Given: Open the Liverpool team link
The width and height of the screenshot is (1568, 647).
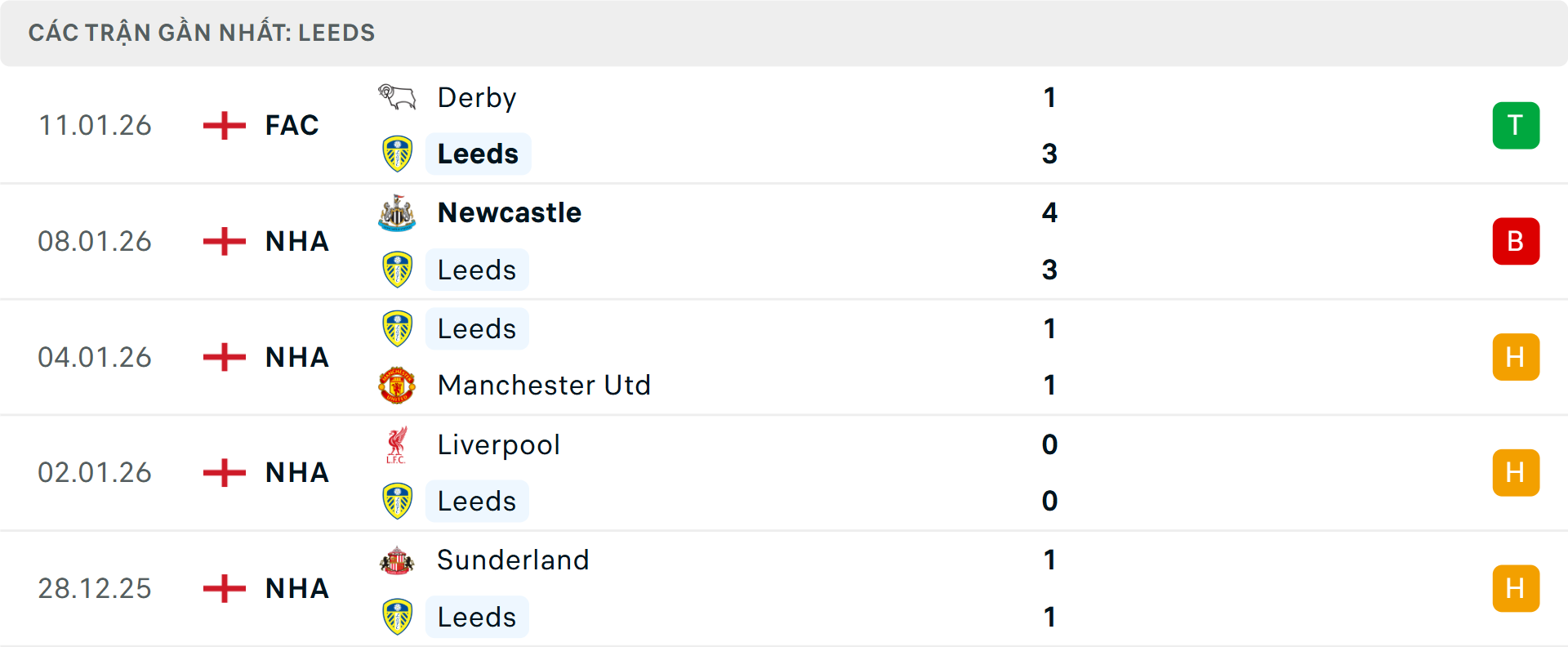Looking at the screenshot, I should click(x=498, y=445).
